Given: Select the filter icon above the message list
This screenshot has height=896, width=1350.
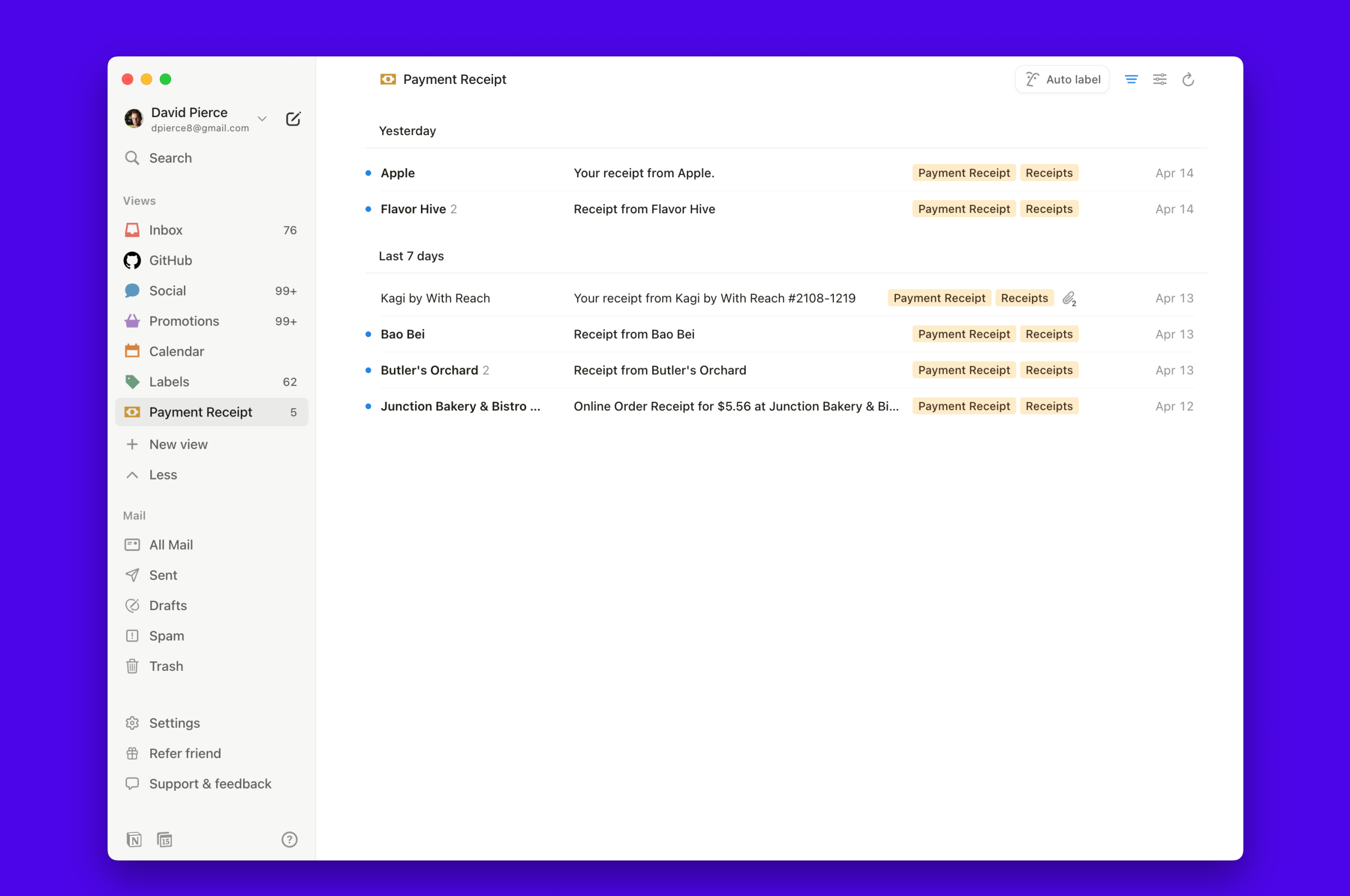Looking at the screenshot, I should (x=1131, y=79).
